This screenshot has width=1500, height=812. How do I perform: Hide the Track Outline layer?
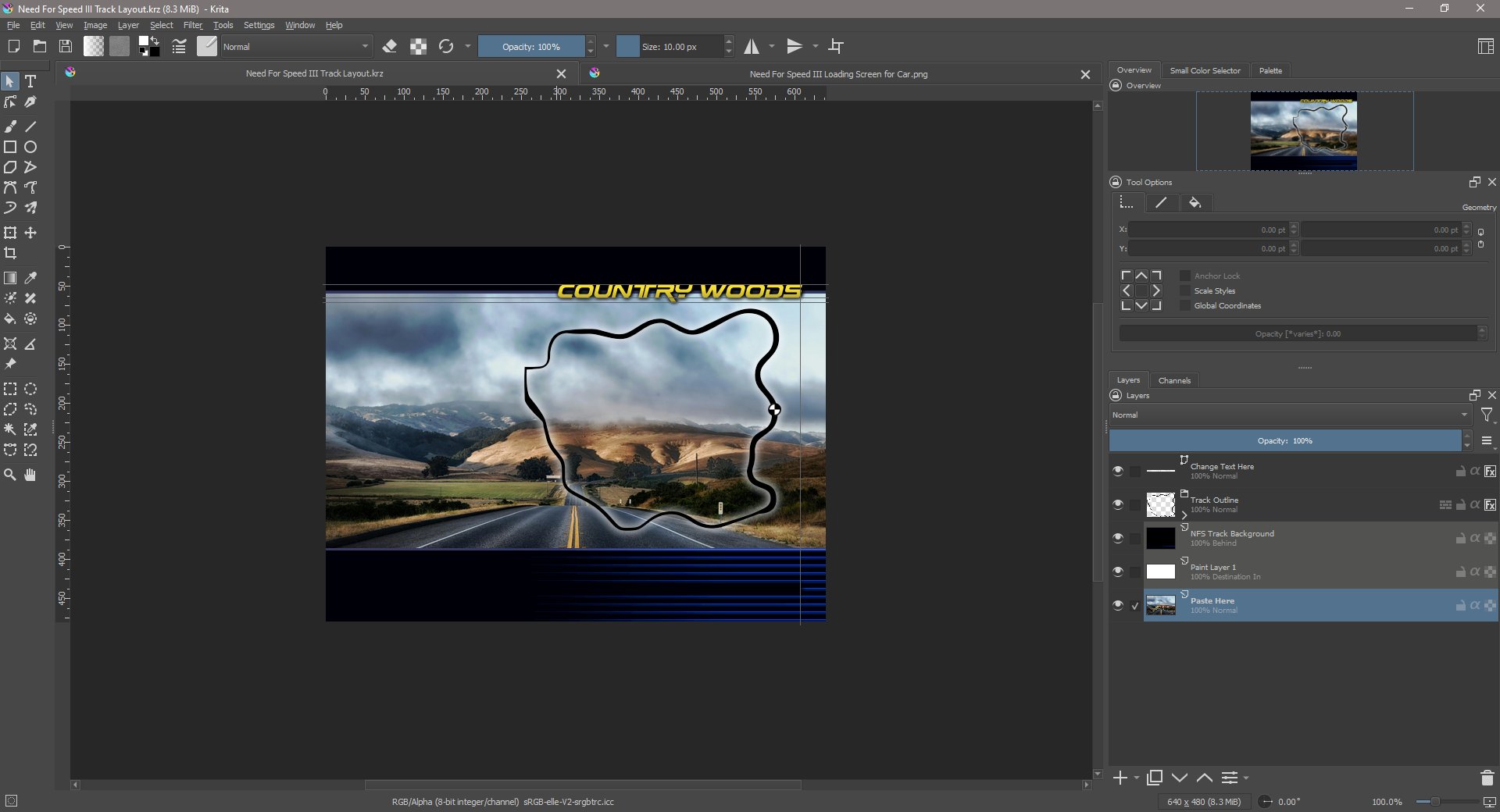pos(1118,504)
